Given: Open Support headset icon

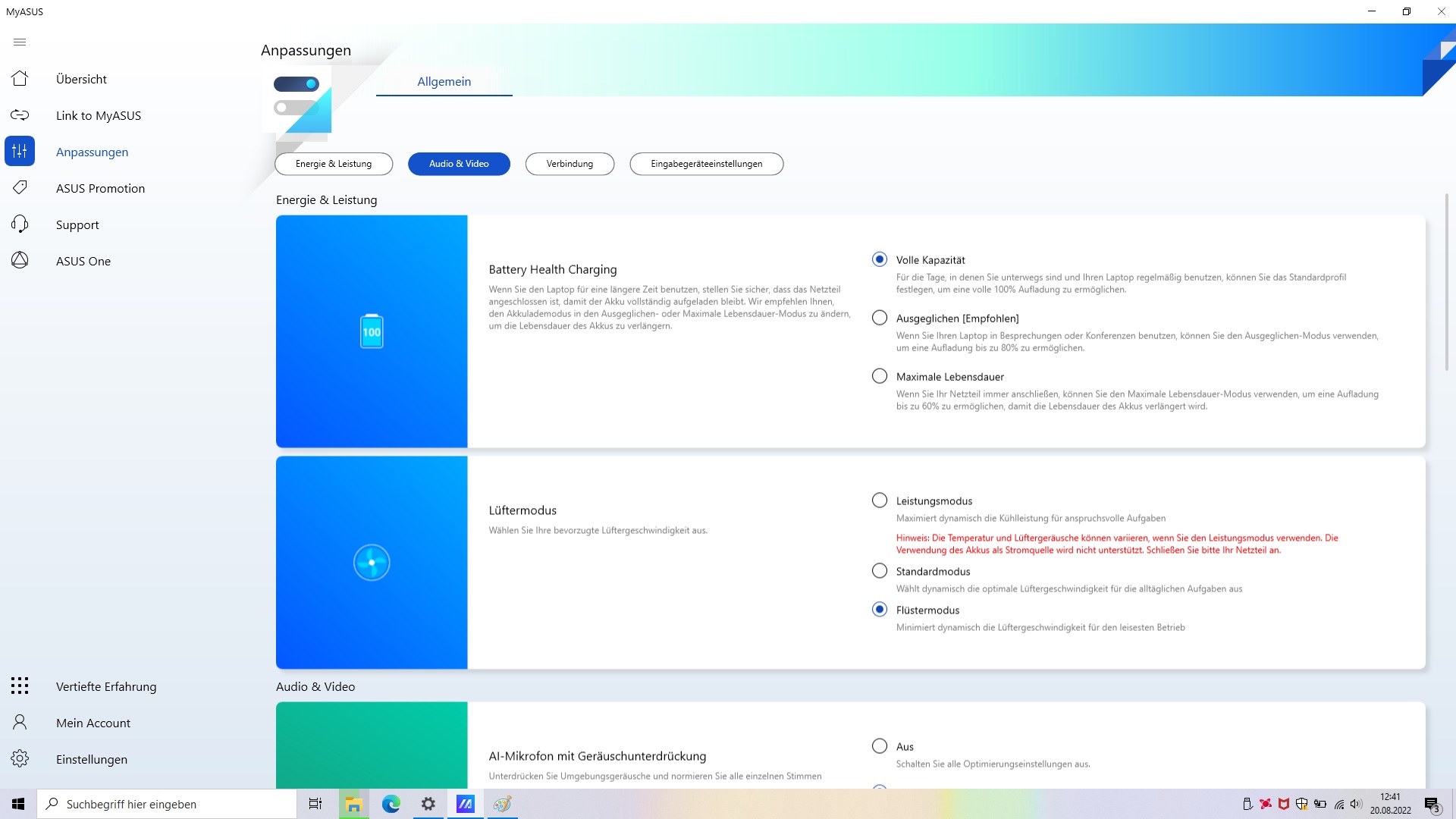Looking at the screenshot, I should 20,224.
